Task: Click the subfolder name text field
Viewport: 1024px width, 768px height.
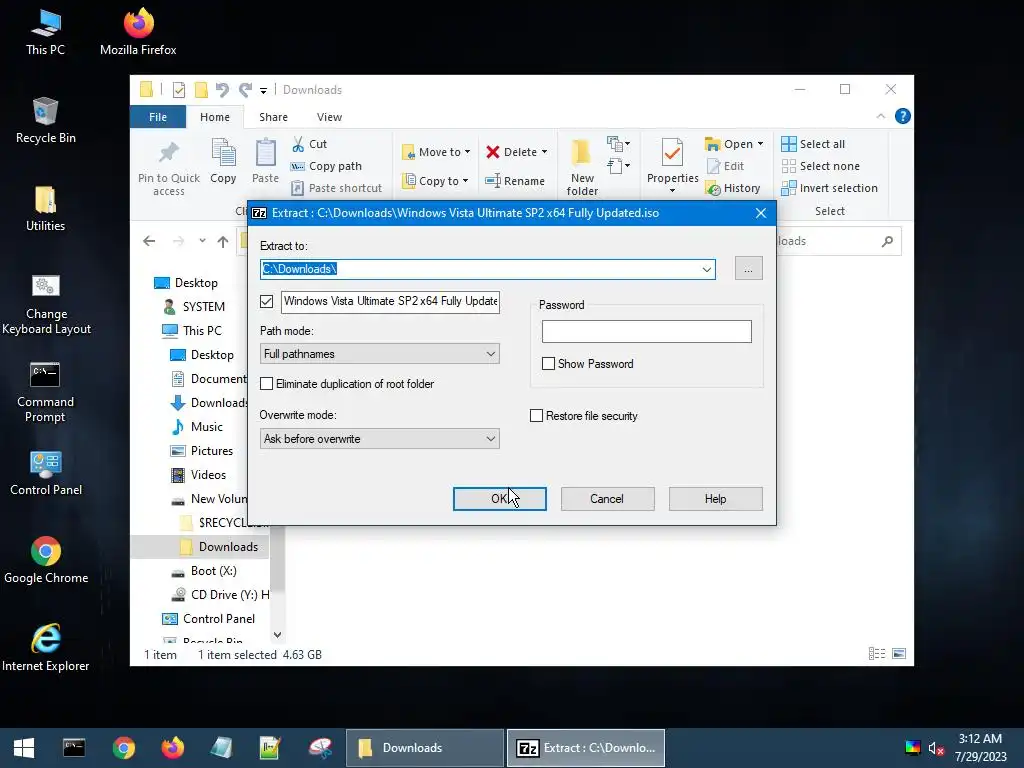Action: point(391,302)
